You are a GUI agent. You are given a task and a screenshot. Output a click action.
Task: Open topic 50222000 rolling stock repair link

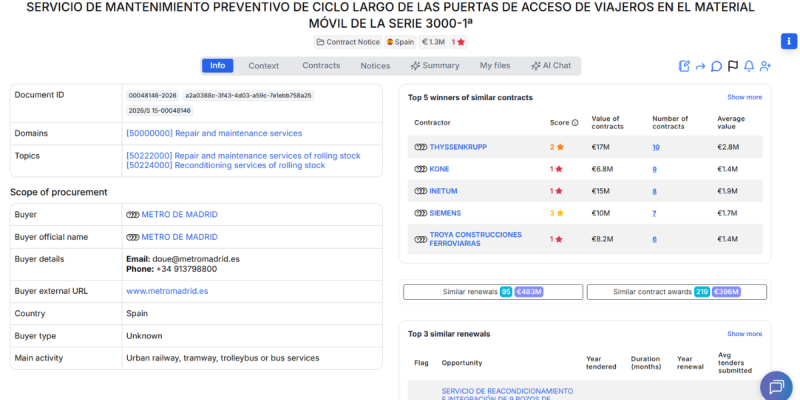(243, 156)
